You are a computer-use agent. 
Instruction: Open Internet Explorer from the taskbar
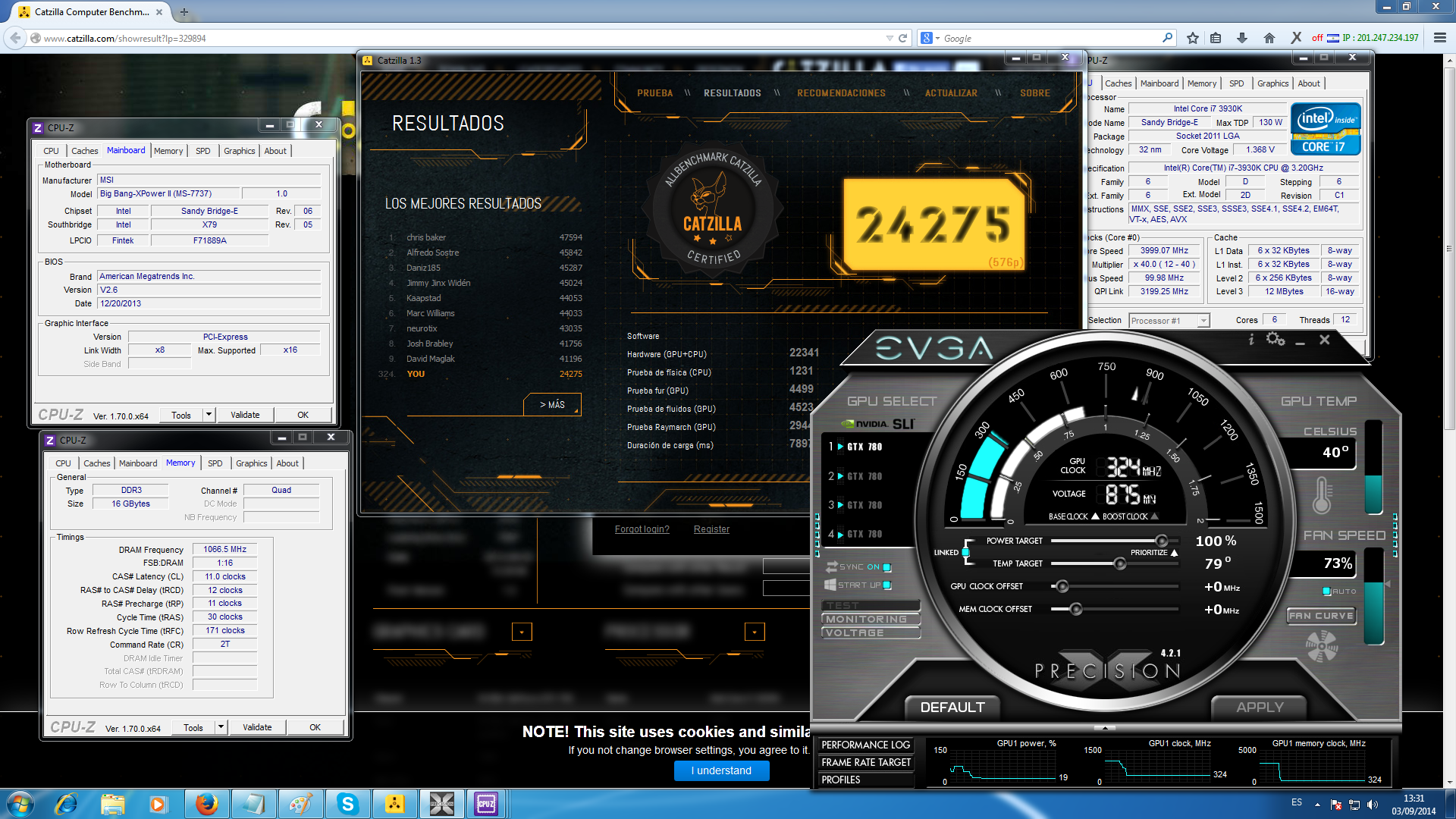pos(67,804)
